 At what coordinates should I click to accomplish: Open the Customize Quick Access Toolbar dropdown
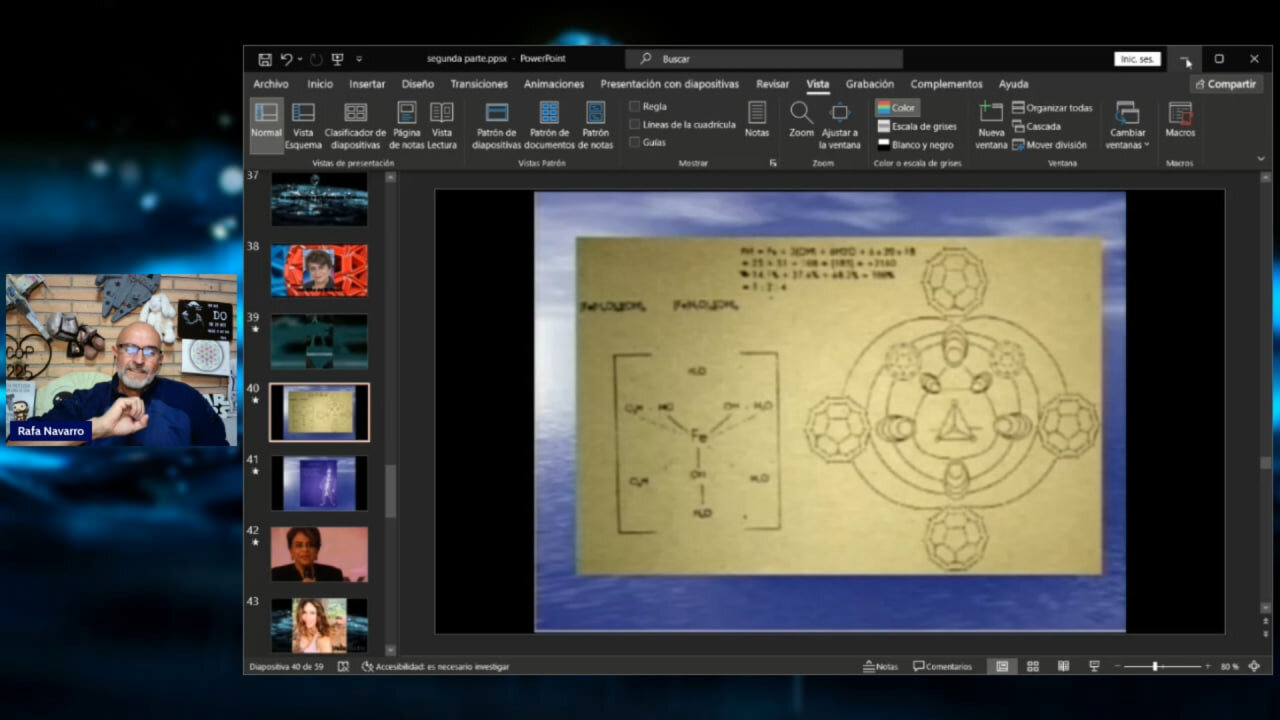coord(359,59)
